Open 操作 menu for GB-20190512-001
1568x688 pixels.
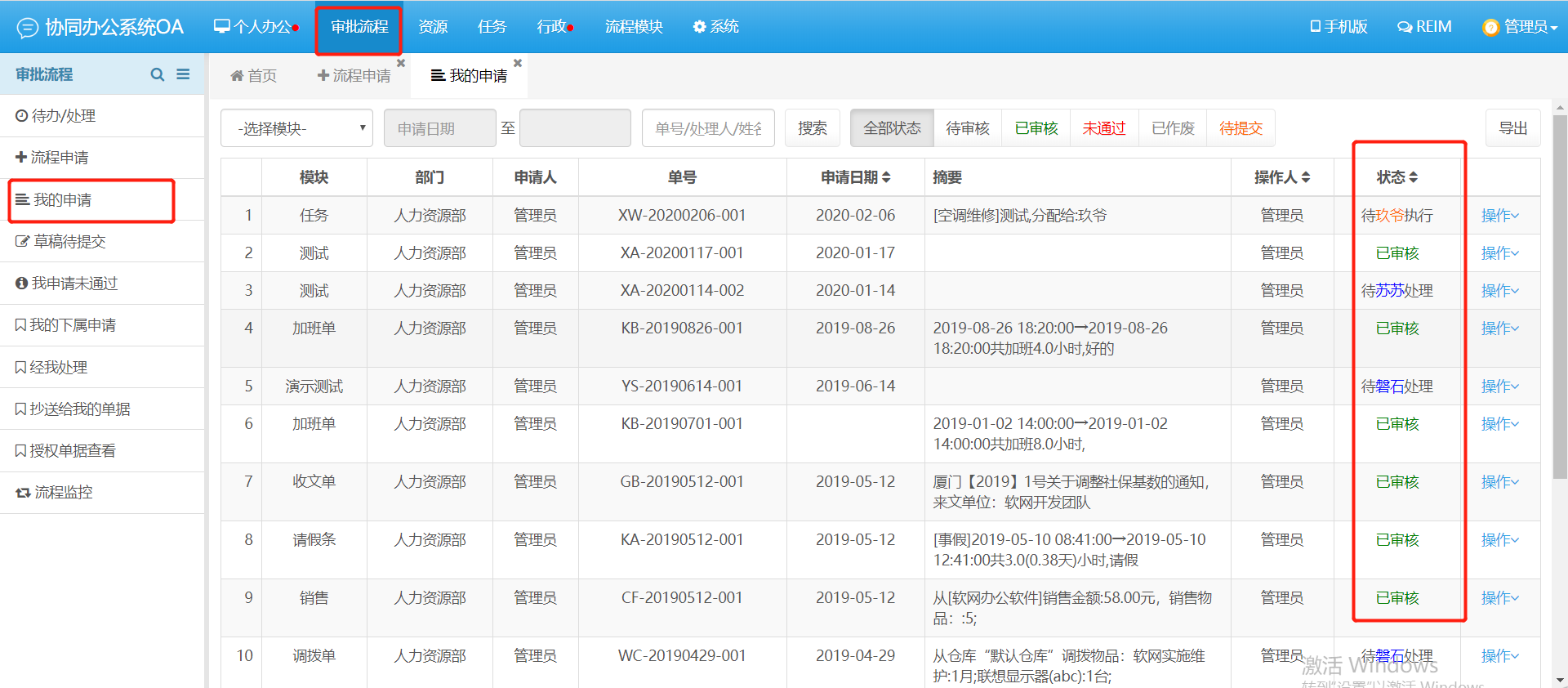[1500, 482]
